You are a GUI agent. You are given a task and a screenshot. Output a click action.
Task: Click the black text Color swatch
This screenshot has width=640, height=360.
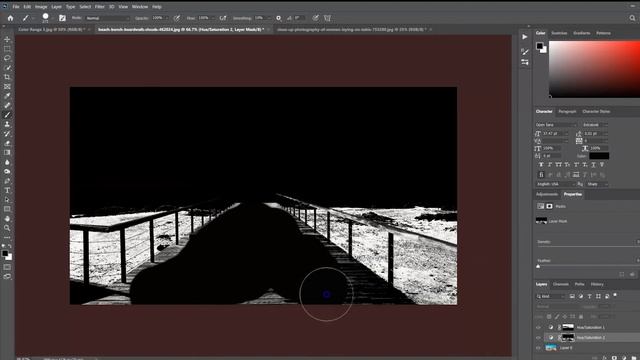coord(599,156)
